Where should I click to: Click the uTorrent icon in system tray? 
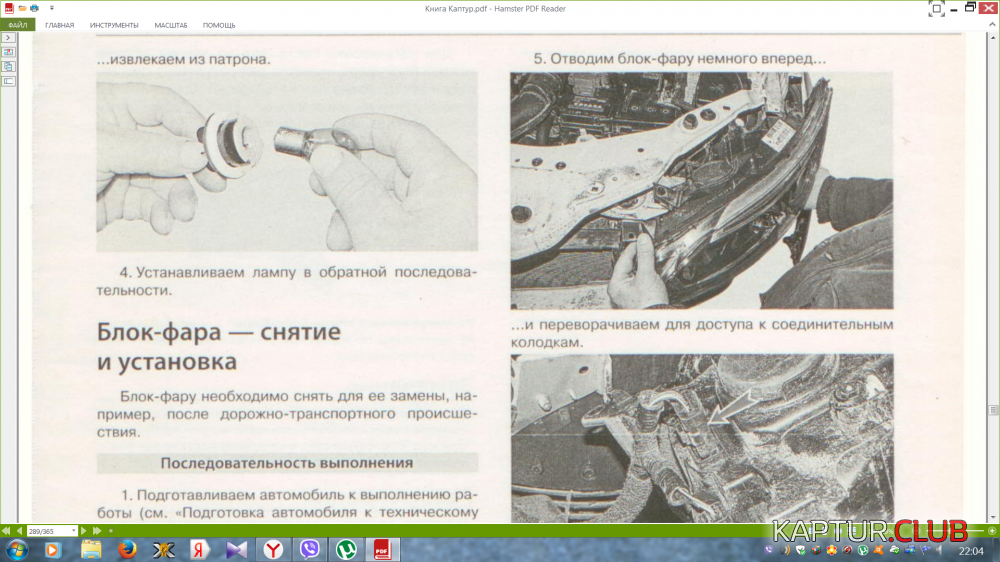coord(863,550)
